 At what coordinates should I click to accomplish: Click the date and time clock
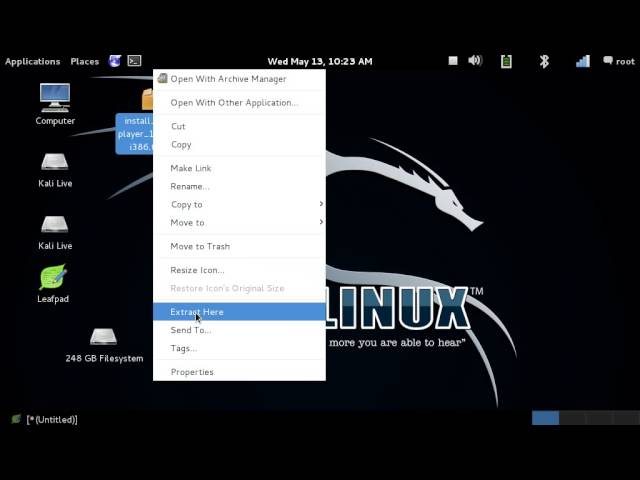[x=320, y=62]
